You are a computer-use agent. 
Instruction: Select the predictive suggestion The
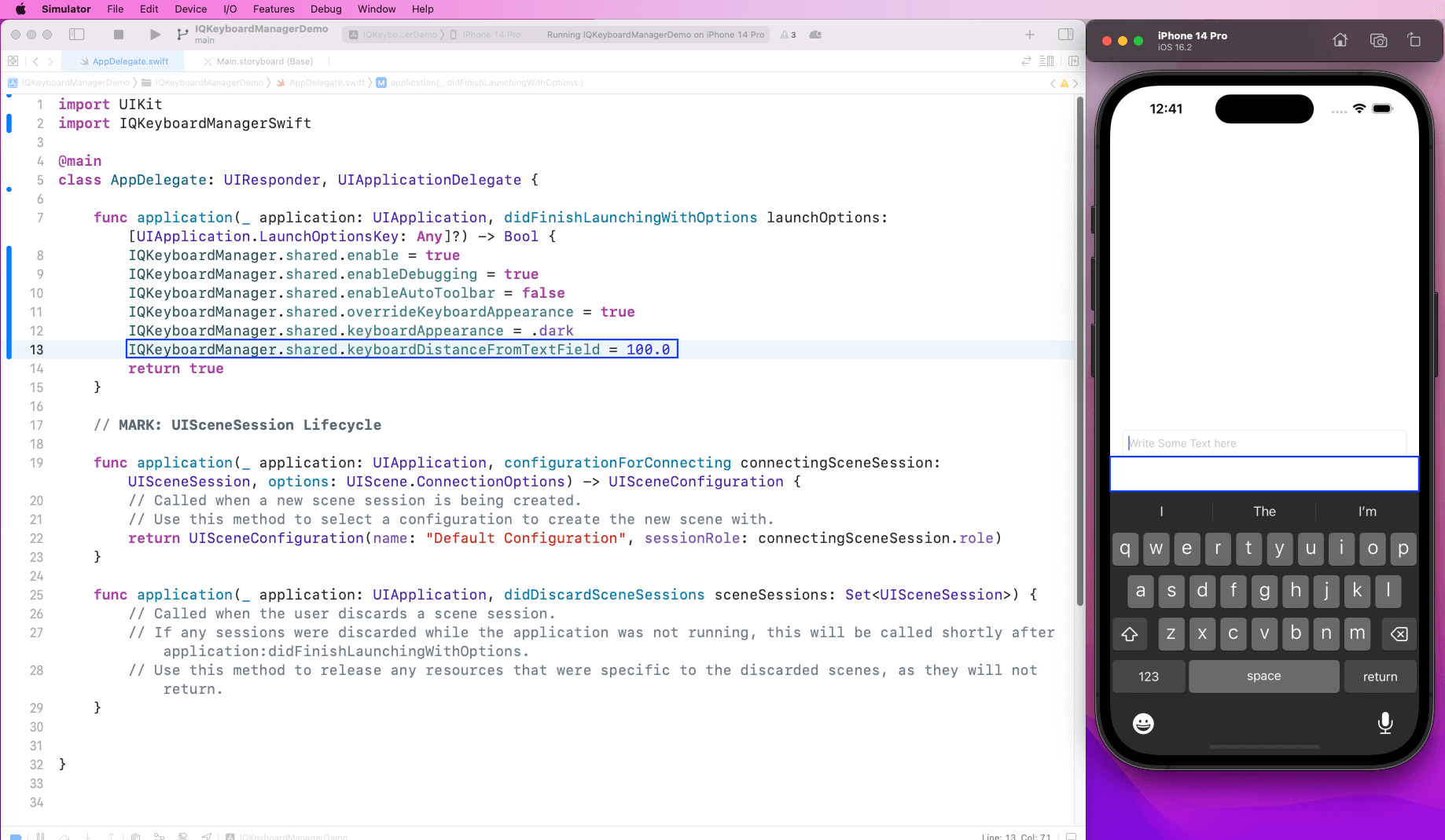1263,511
